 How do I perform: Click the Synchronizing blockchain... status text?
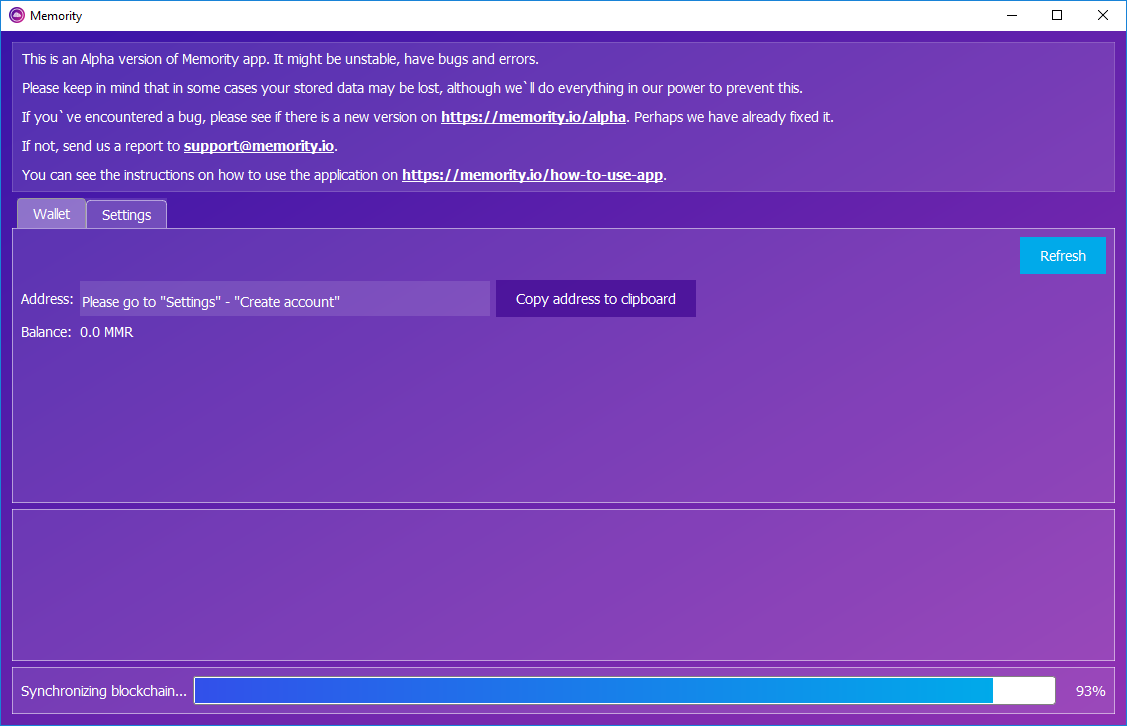tap(104, 691)
